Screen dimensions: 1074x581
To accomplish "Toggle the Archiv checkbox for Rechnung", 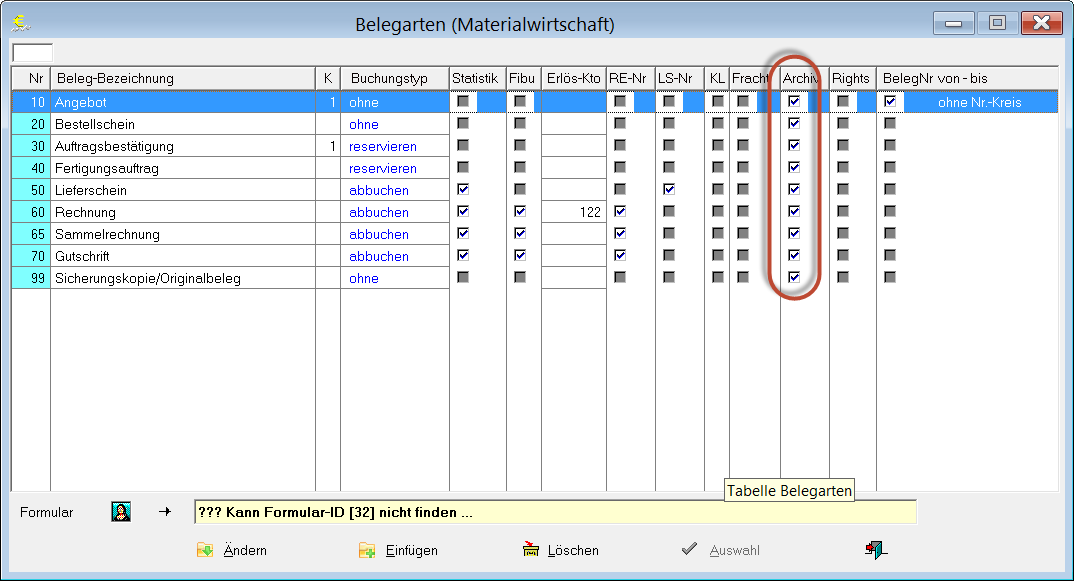I will (x=795, y=210).
